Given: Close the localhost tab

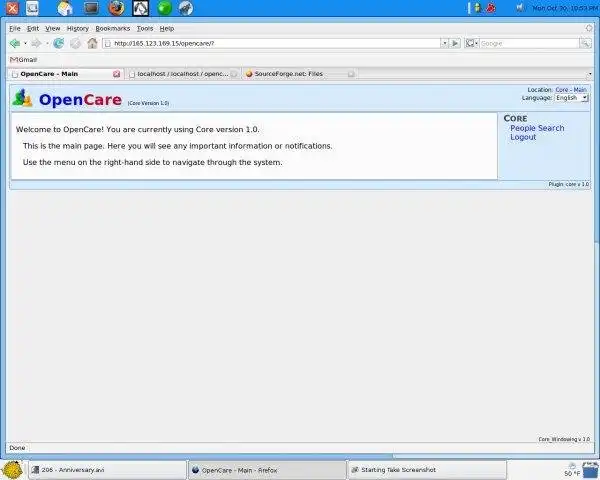Looking at the screenshot, I should 234,74.
